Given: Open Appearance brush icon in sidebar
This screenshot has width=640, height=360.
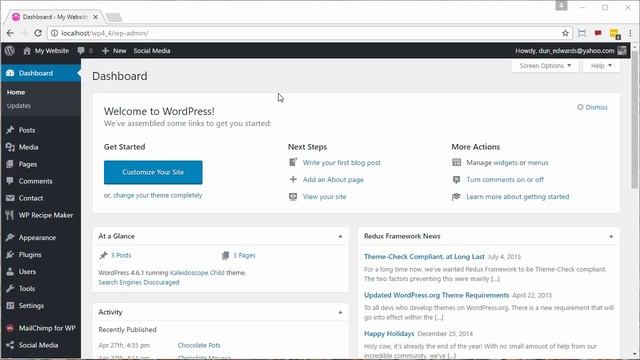Looking at the screenshot, I should [10, 238].
